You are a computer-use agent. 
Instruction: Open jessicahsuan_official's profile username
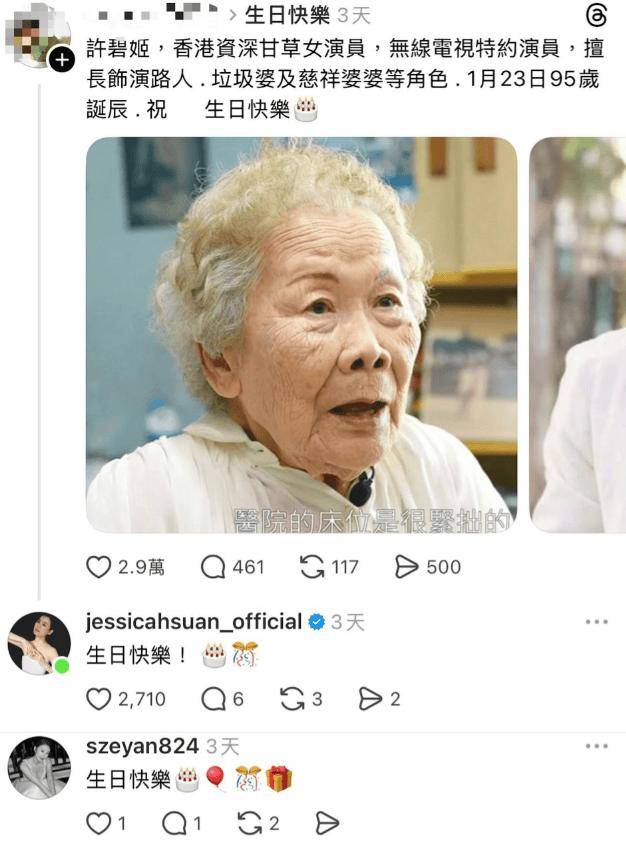point(194,622)
